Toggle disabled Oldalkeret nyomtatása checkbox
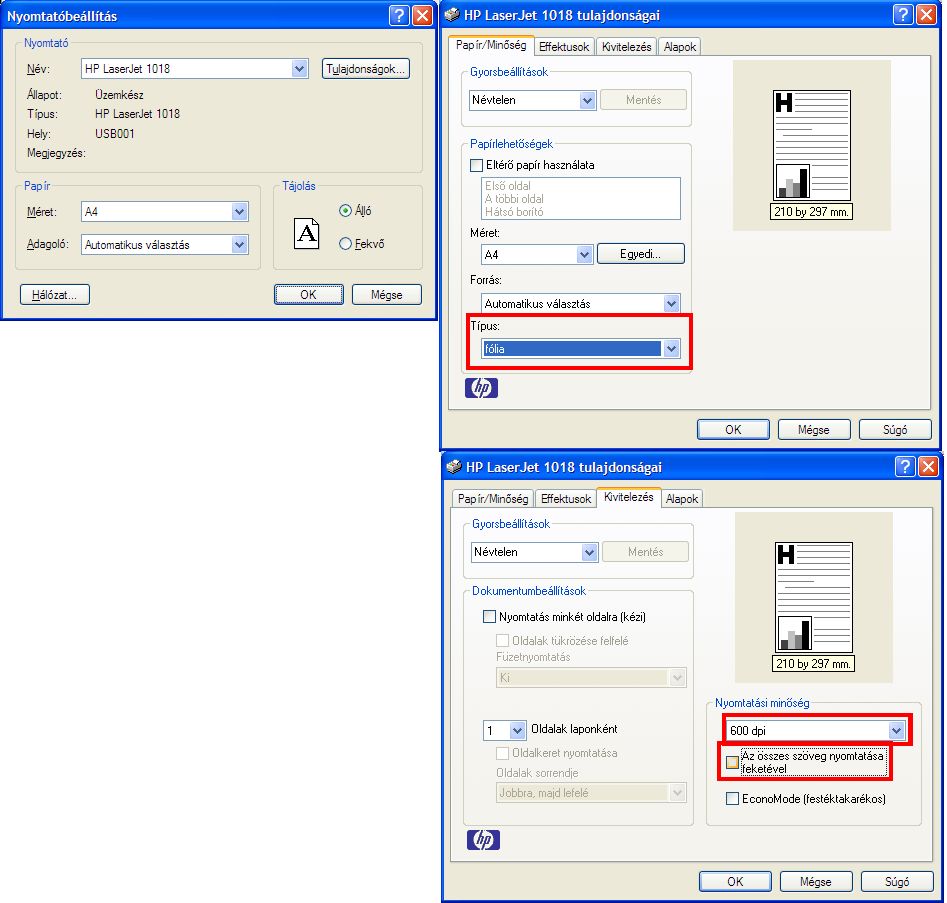Viewport: 947px width, 903px height. [x=502, y=753]
